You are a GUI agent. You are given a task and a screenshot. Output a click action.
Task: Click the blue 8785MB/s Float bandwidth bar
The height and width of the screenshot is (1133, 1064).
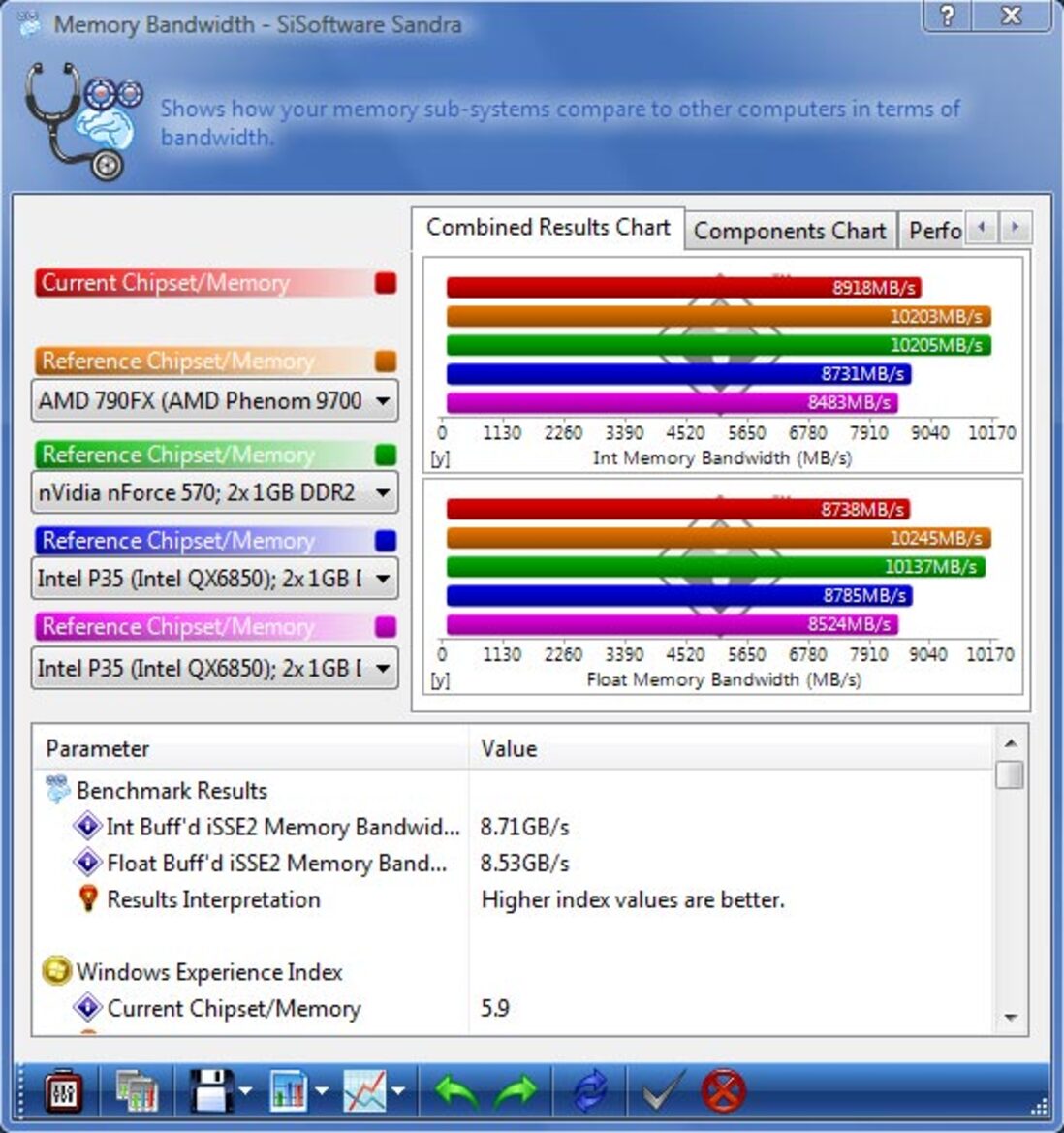pyautogui.click(x=679, y=595)
